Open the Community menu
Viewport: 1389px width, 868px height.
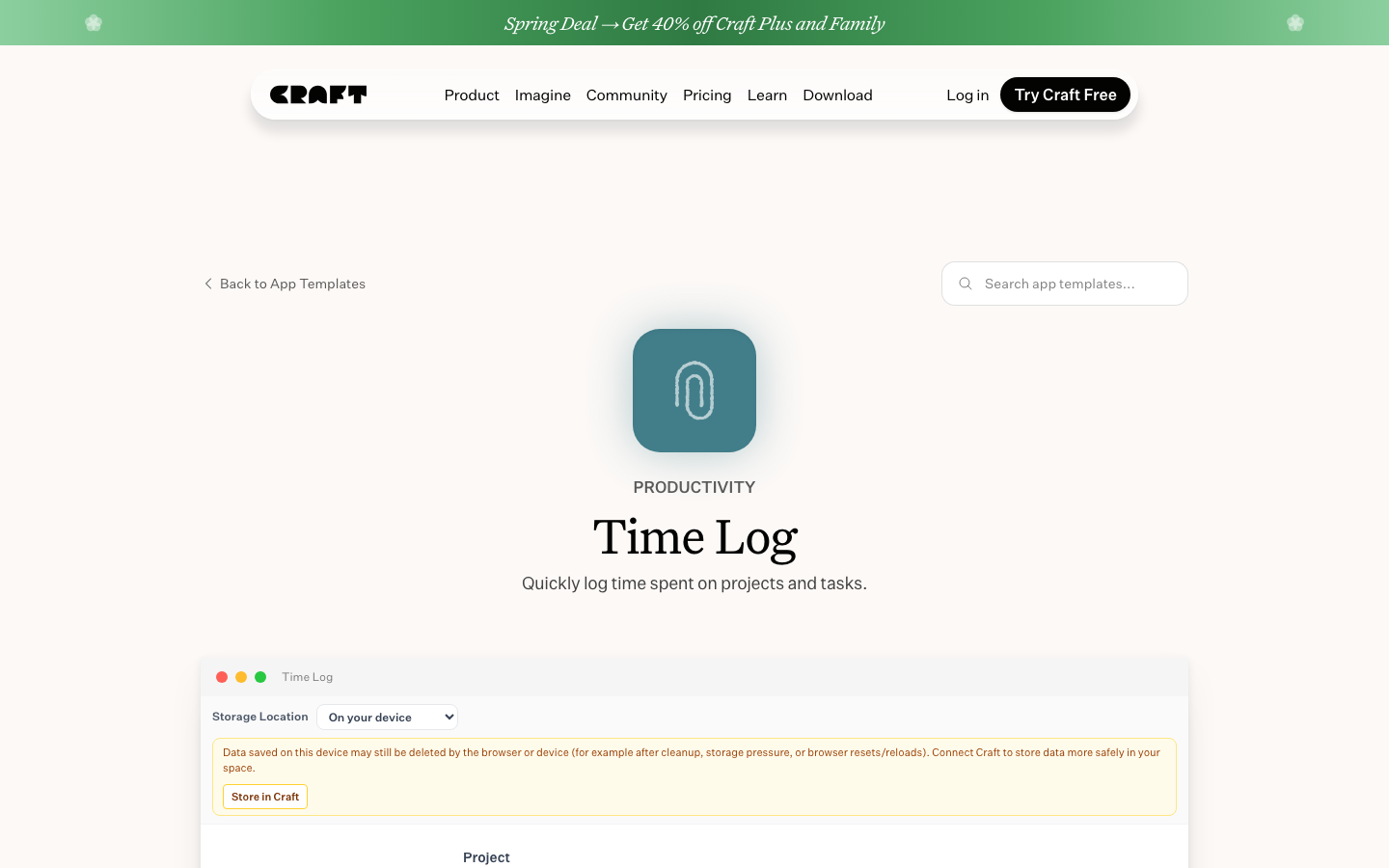click(627, 95)
